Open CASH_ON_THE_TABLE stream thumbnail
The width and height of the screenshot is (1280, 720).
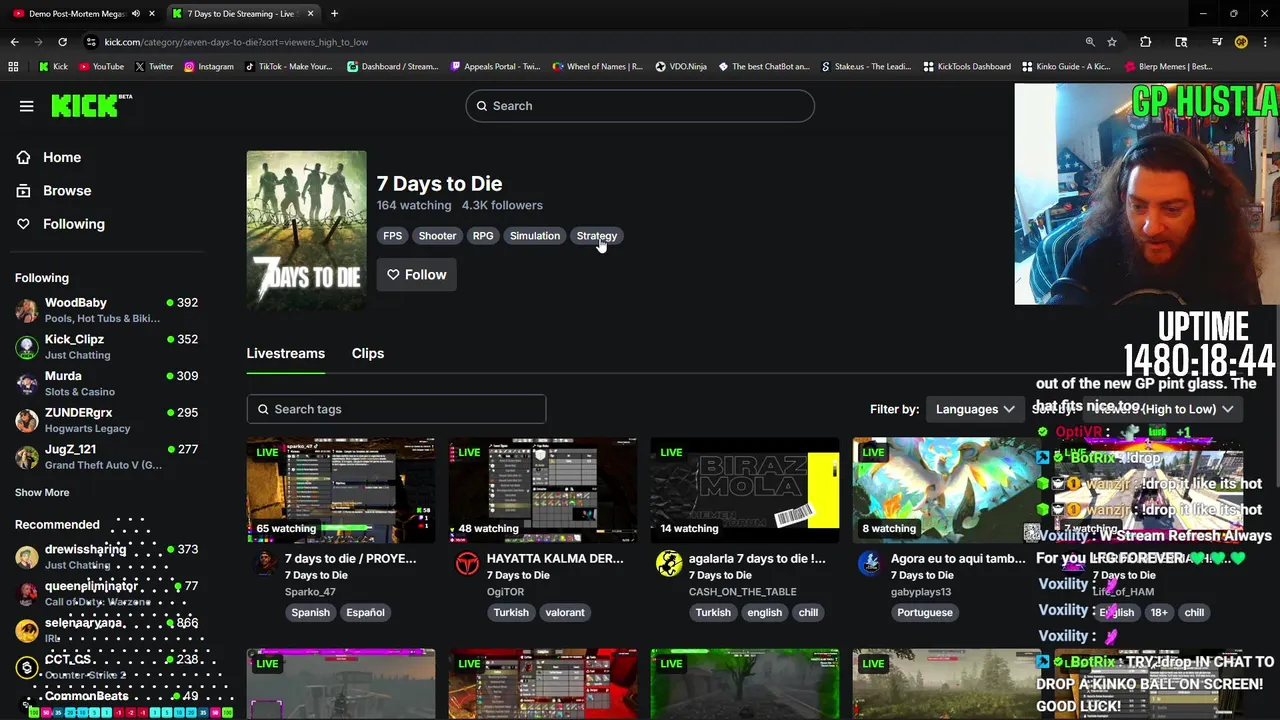745,490
